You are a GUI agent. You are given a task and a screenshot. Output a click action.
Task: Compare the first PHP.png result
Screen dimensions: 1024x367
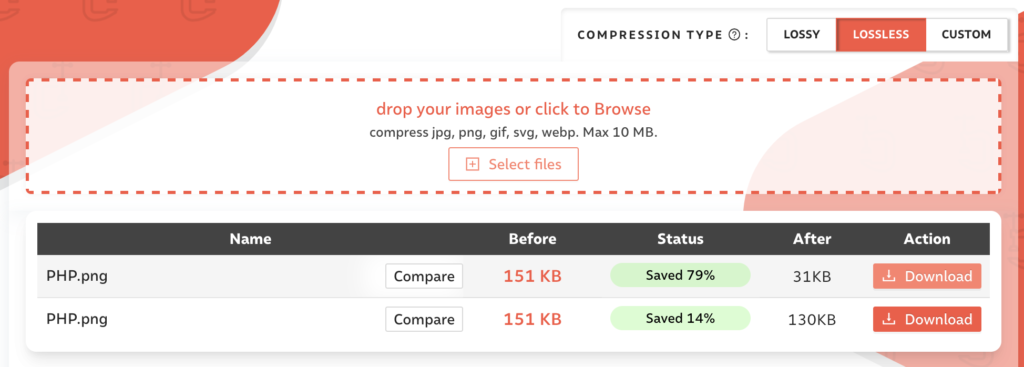[424, 276]
